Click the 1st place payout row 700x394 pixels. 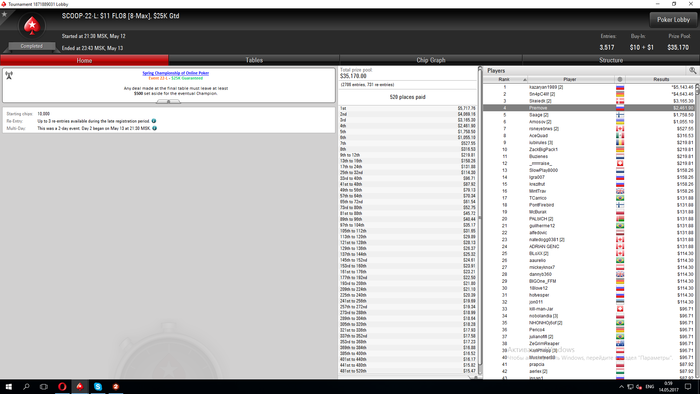click(408, 108)
